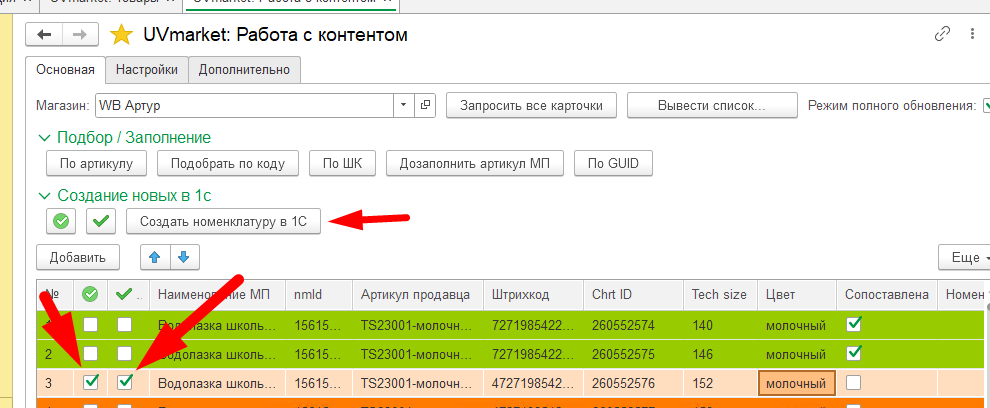The width and height of the screenshot is (990, 408).
Task: Switch to UVmarket: Работа с контентом window tab
Action: (x=291, y=3)
